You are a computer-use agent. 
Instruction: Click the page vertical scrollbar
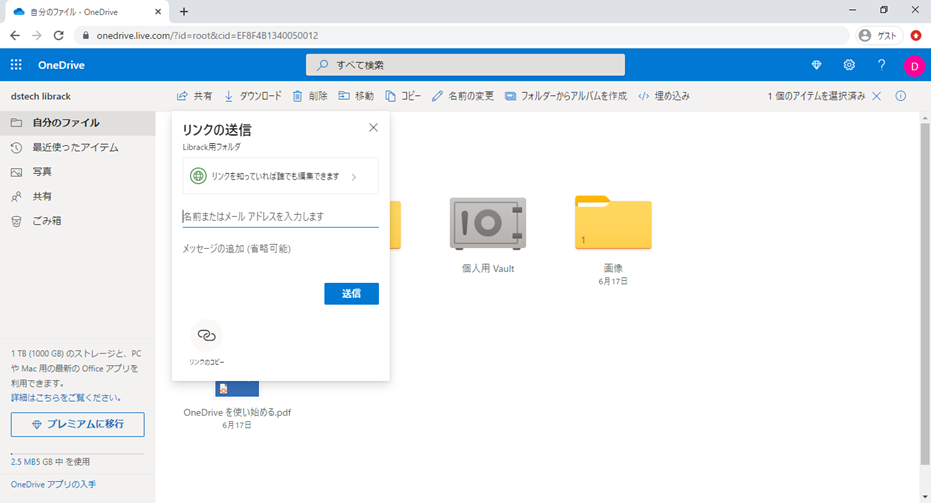(x=925, y=294)
